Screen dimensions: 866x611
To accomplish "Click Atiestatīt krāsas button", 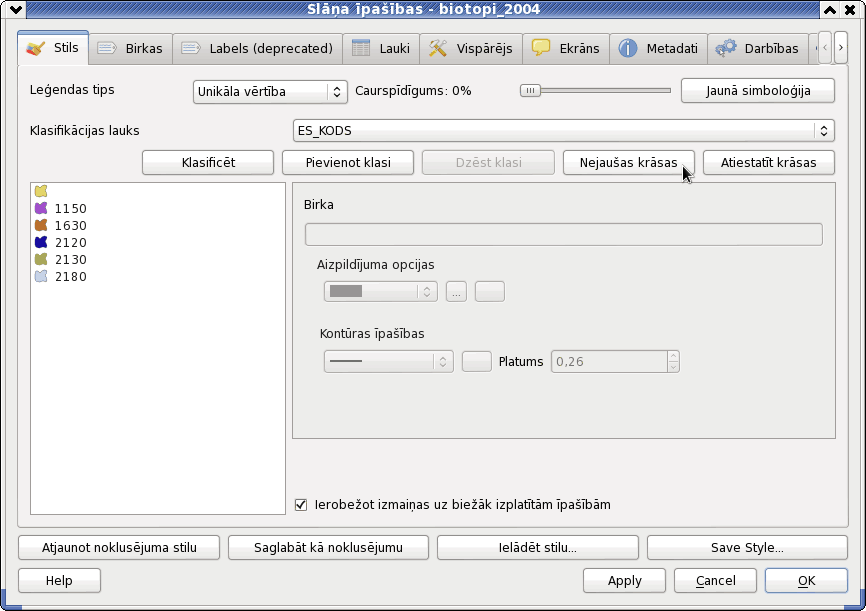I will [768, 162].
